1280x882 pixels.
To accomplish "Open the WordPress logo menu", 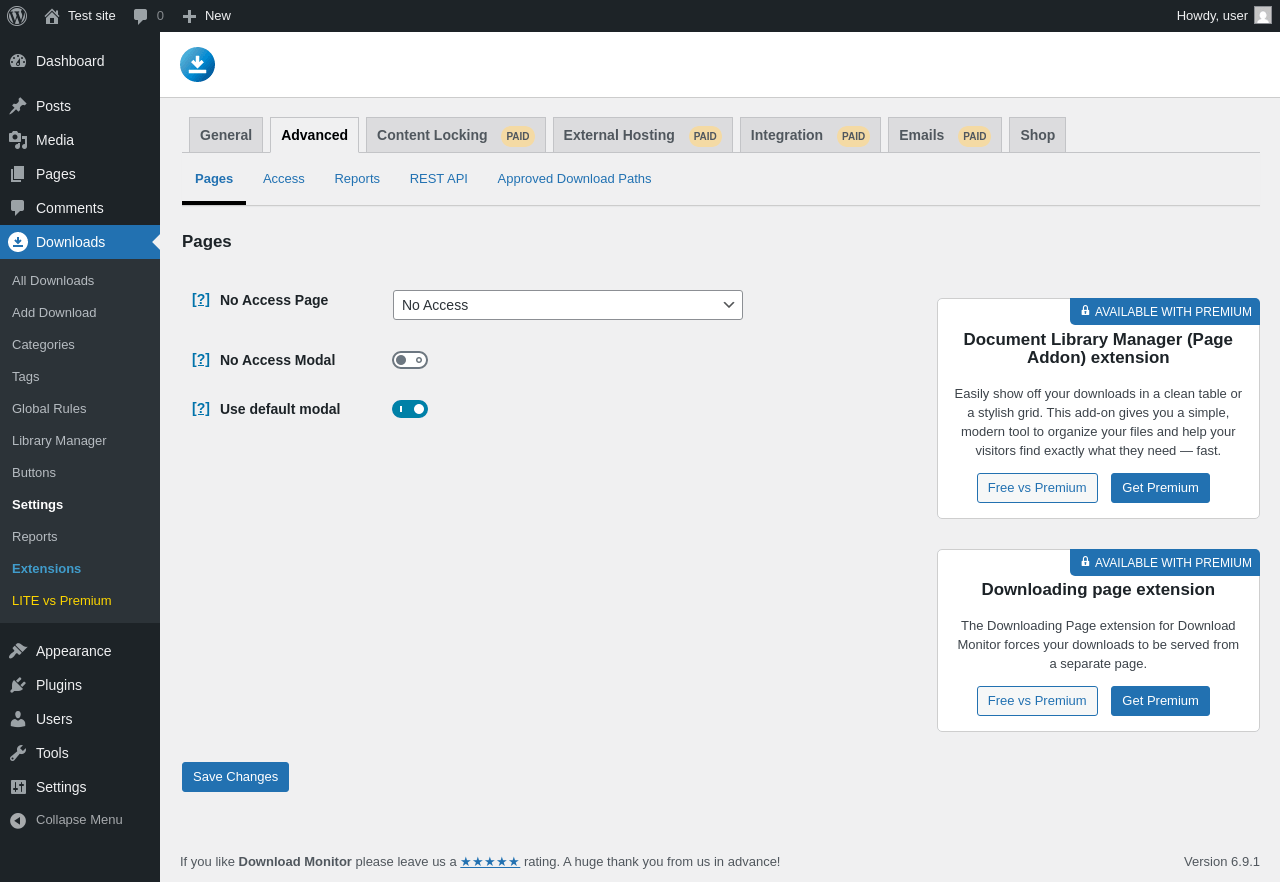I will tap(17, 16).
